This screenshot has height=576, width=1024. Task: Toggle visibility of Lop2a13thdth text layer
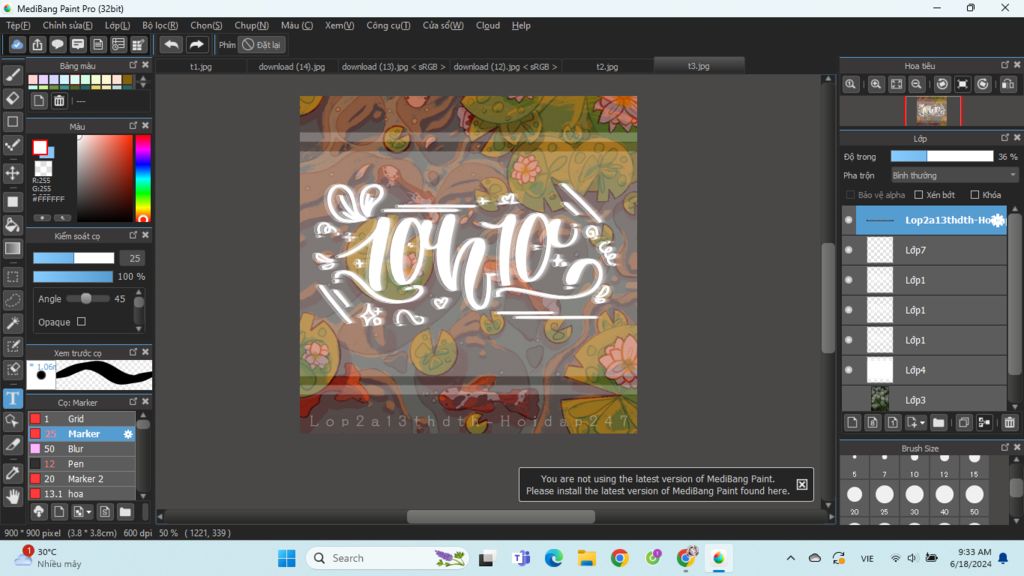coord(848,220)
